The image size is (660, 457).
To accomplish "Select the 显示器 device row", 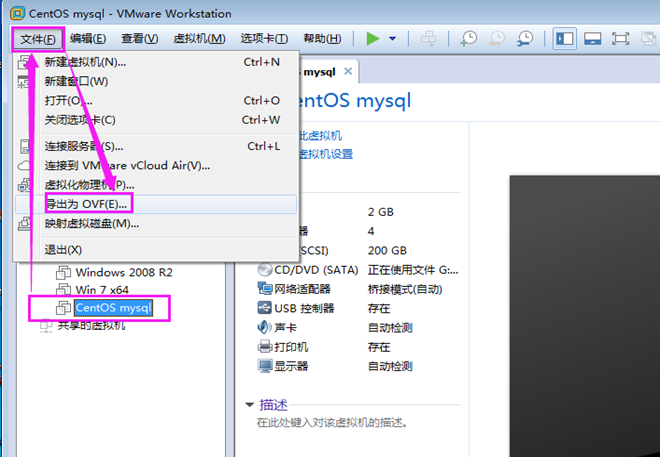I will click(358, 367).
